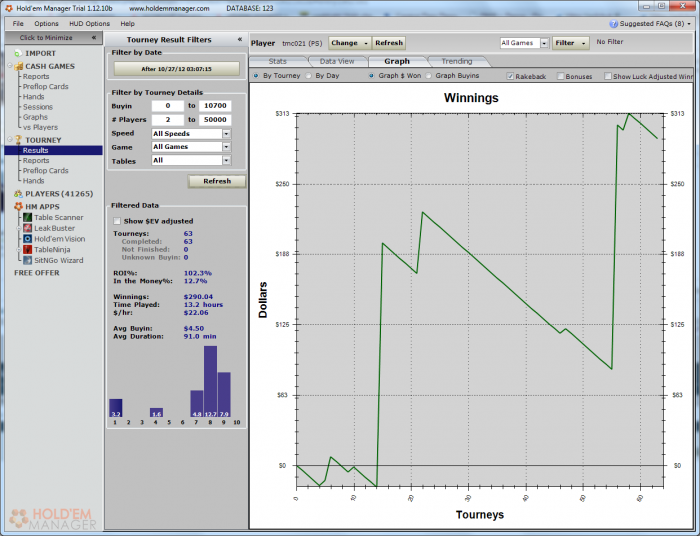Viewport: 700px width, 536px height.
Task: Click the HM Apps flower icon
Action: (x=18, y=207)
